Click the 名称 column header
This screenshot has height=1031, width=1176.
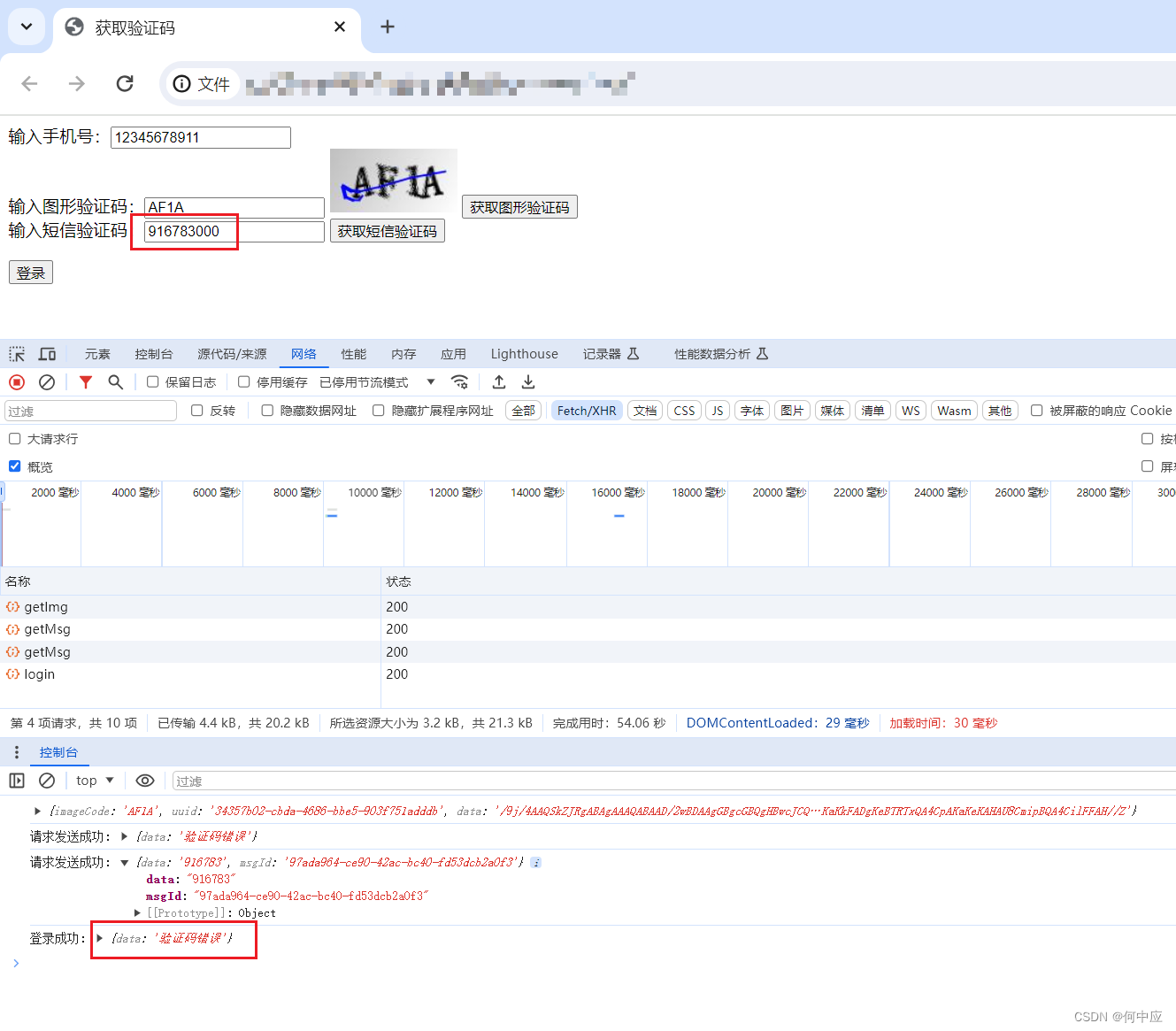190,581
